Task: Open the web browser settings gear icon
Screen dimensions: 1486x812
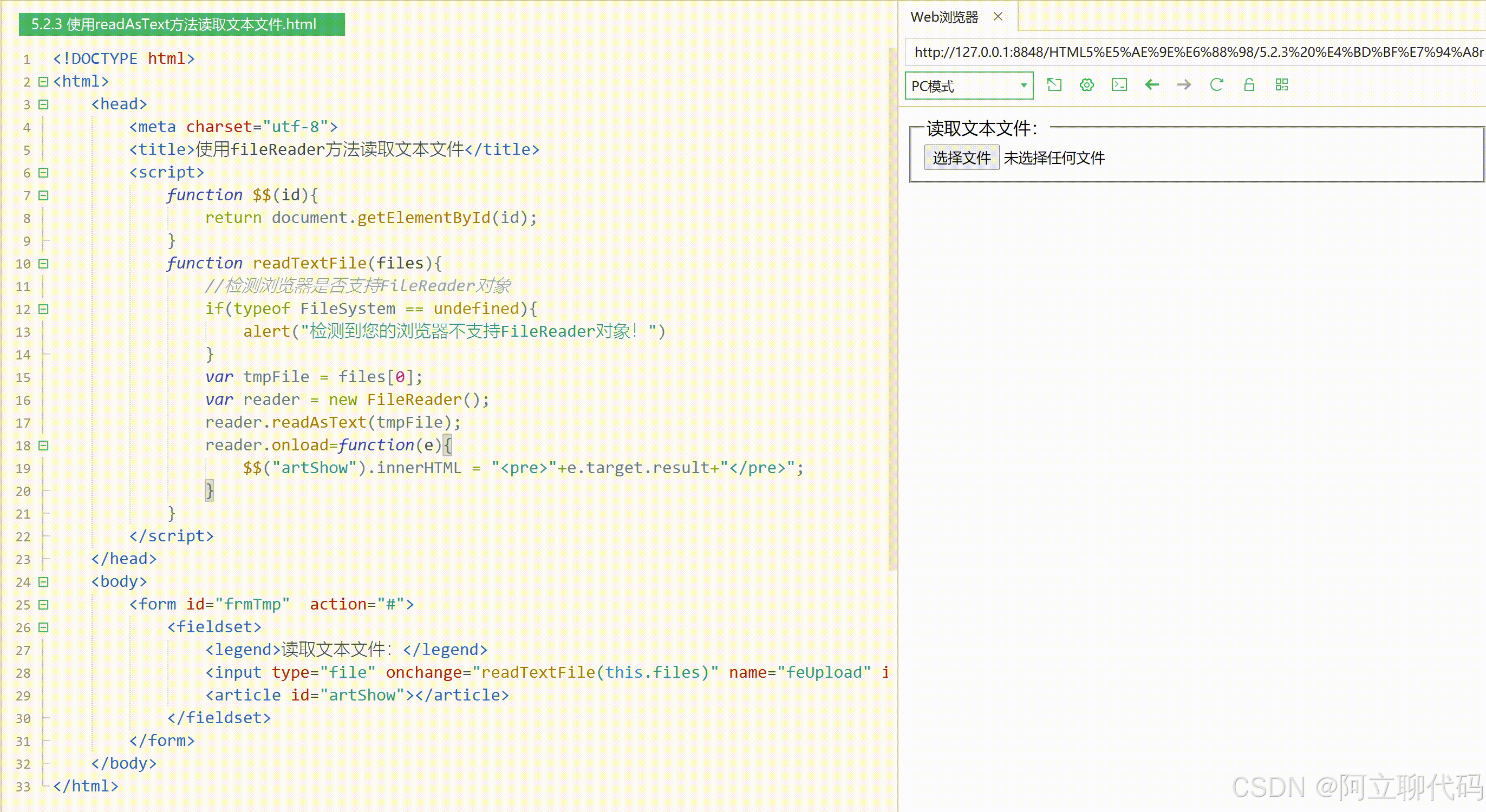Action: 1086,85
